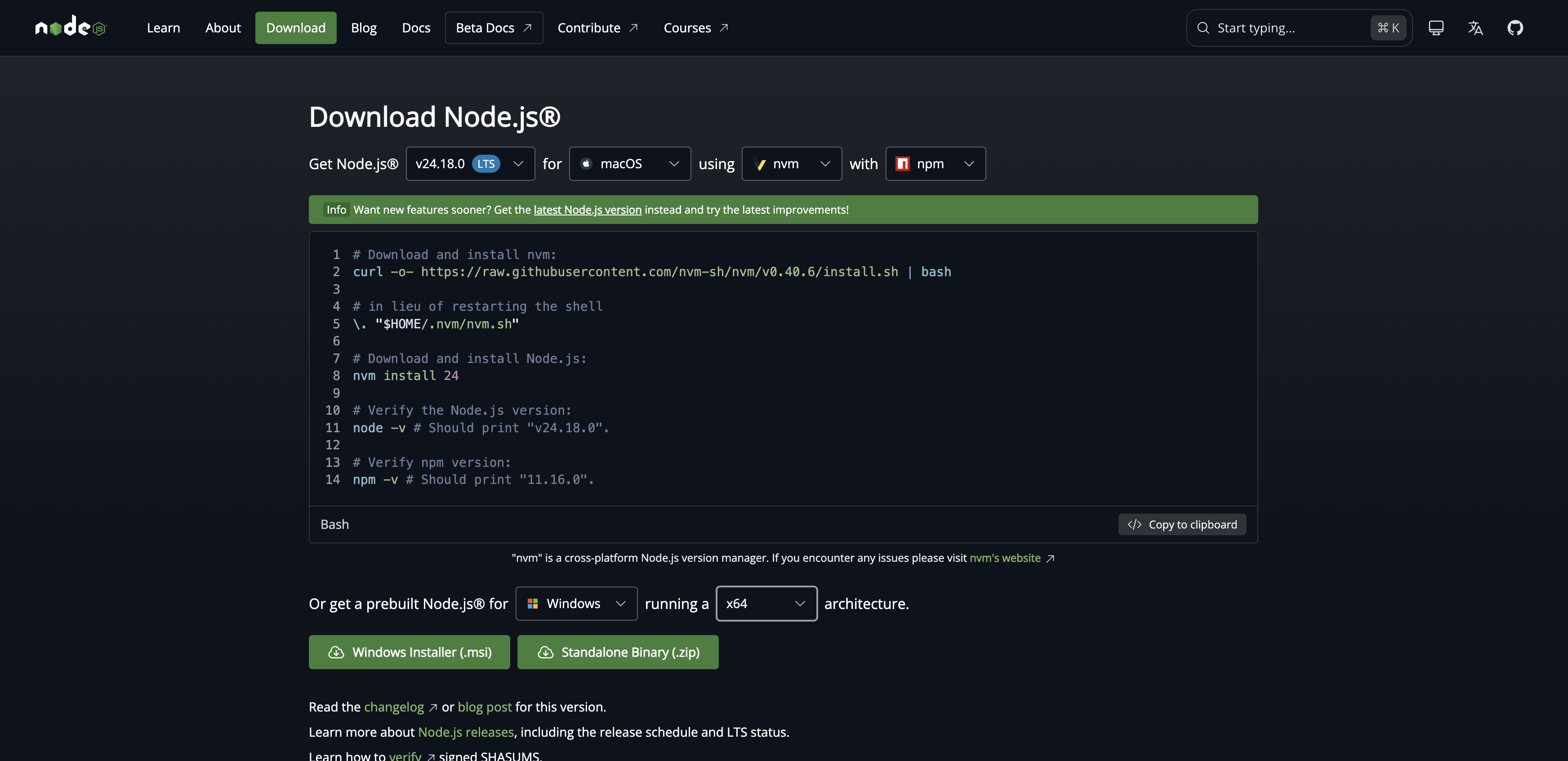Click the external arrow next to Courses

[724, 27]
